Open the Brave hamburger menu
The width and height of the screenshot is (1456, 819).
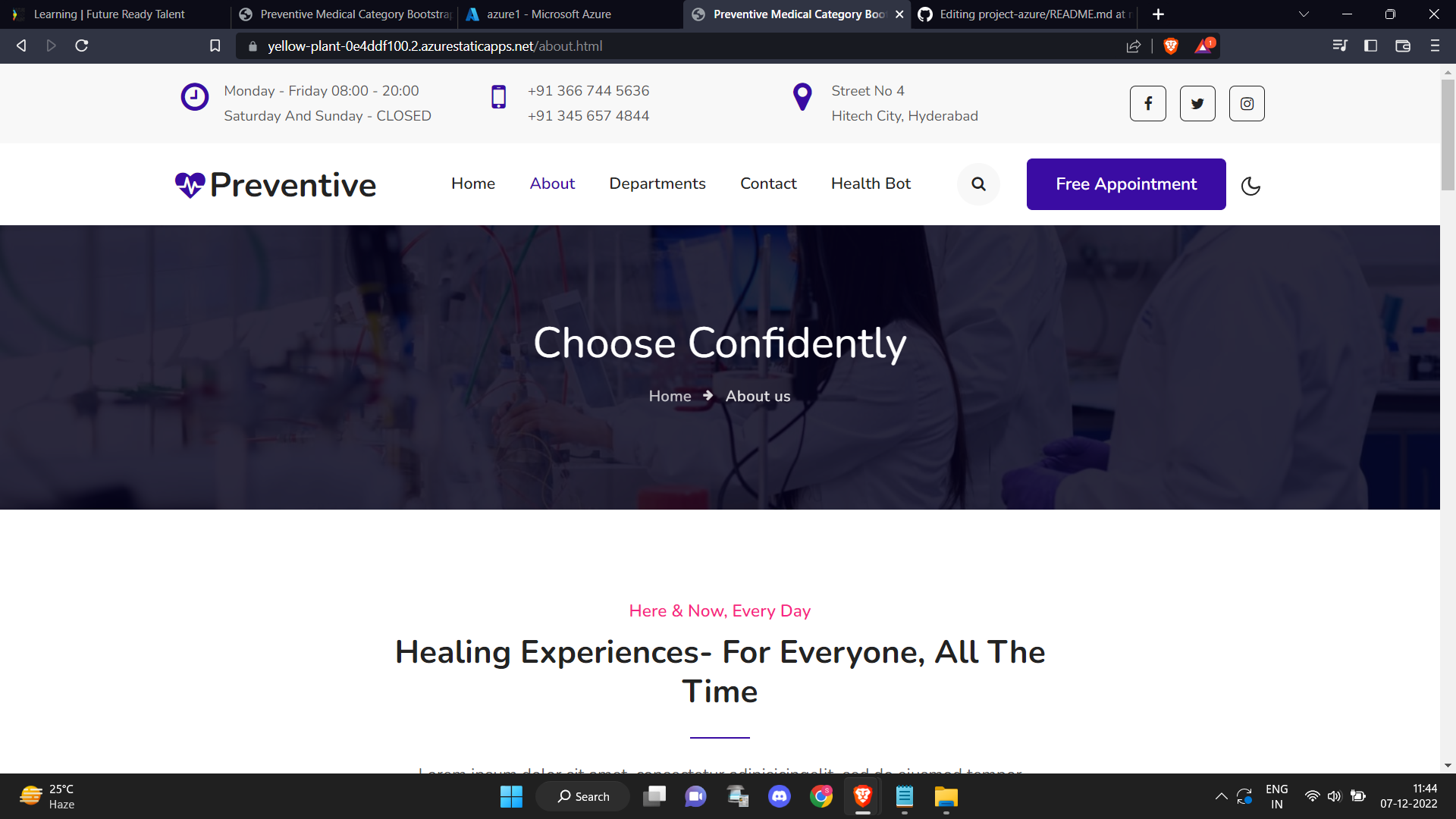1435,46
